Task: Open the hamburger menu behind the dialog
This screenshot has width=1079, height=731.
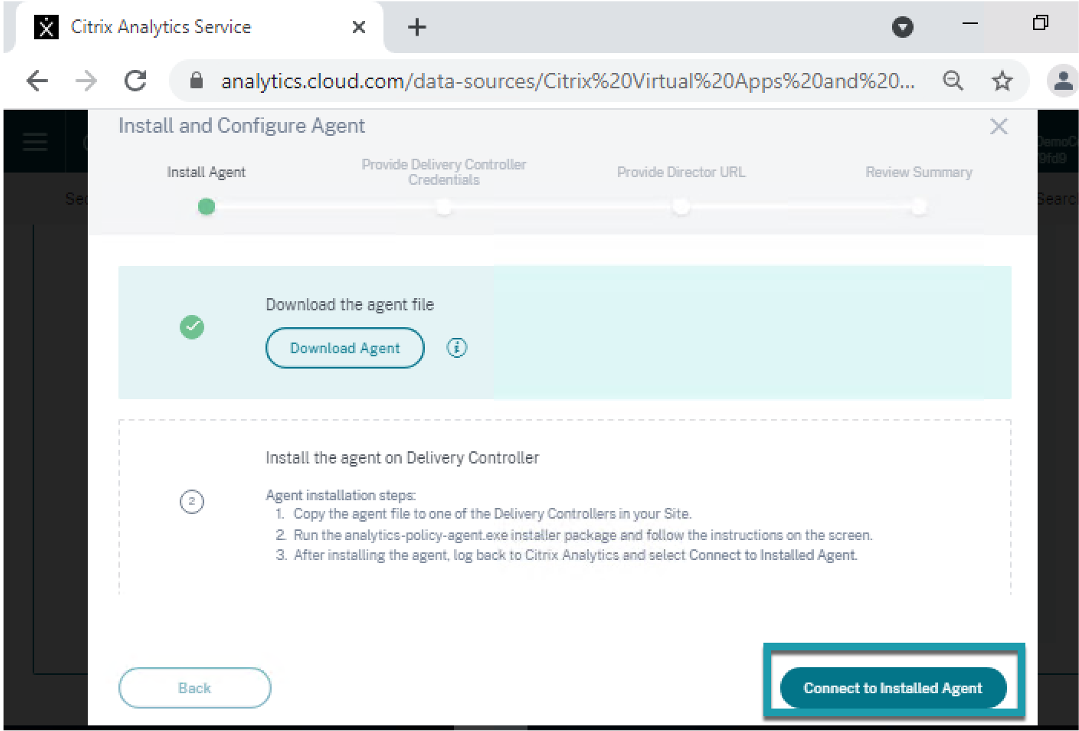Action: 35,142
